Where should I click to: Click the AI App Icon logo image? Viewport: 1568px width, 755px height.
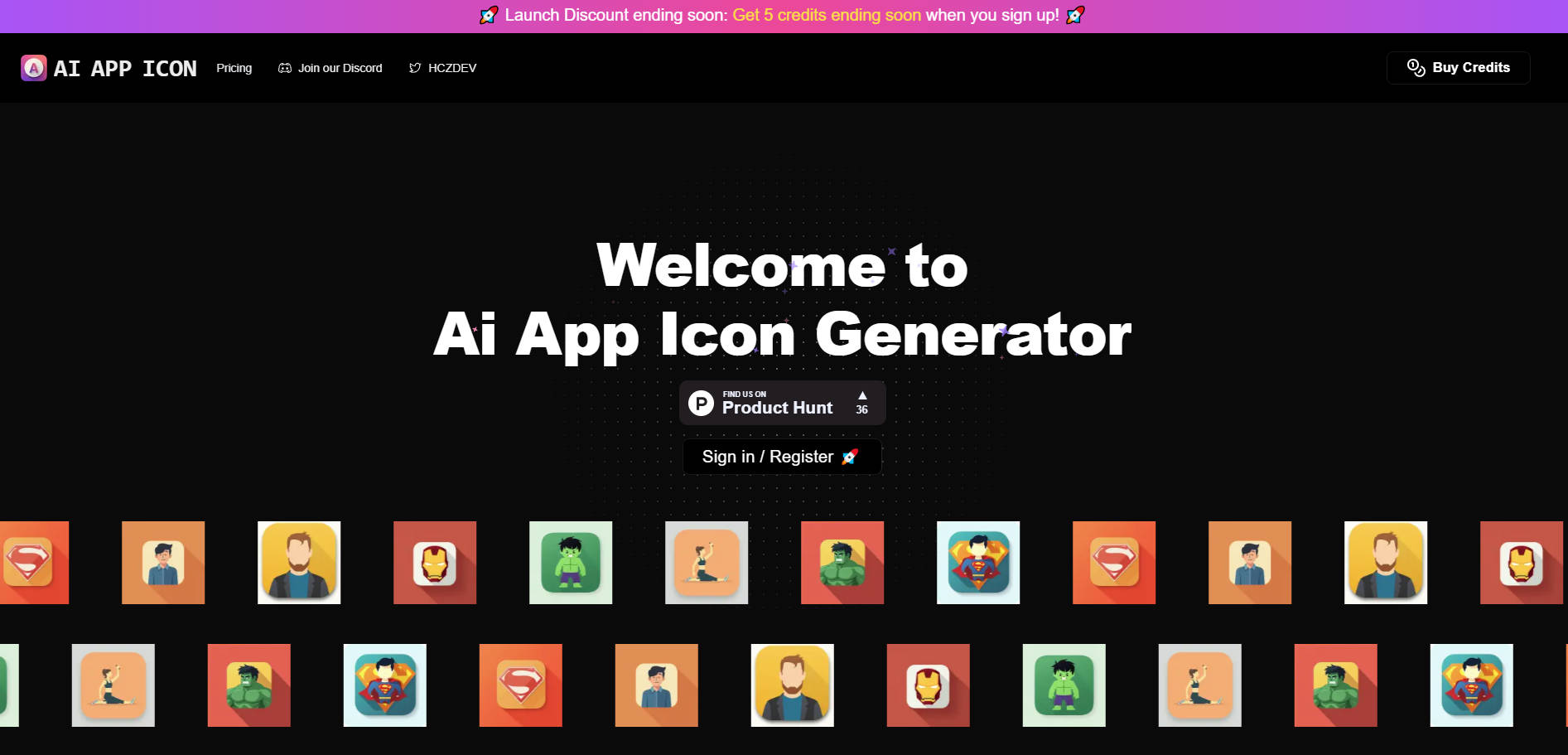click(34, 68)
